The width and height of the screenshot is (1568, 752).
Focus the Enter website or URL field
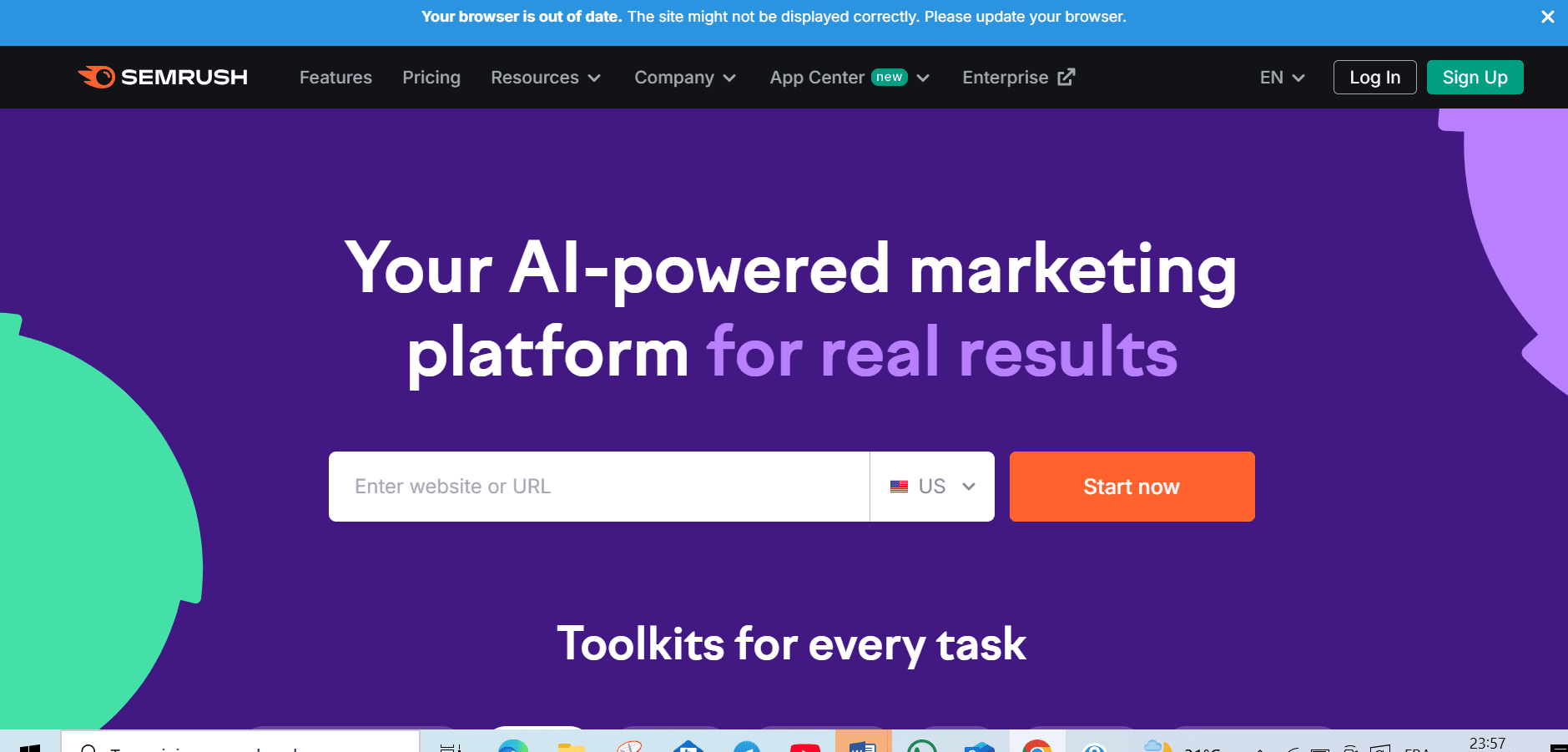(598, 487)
